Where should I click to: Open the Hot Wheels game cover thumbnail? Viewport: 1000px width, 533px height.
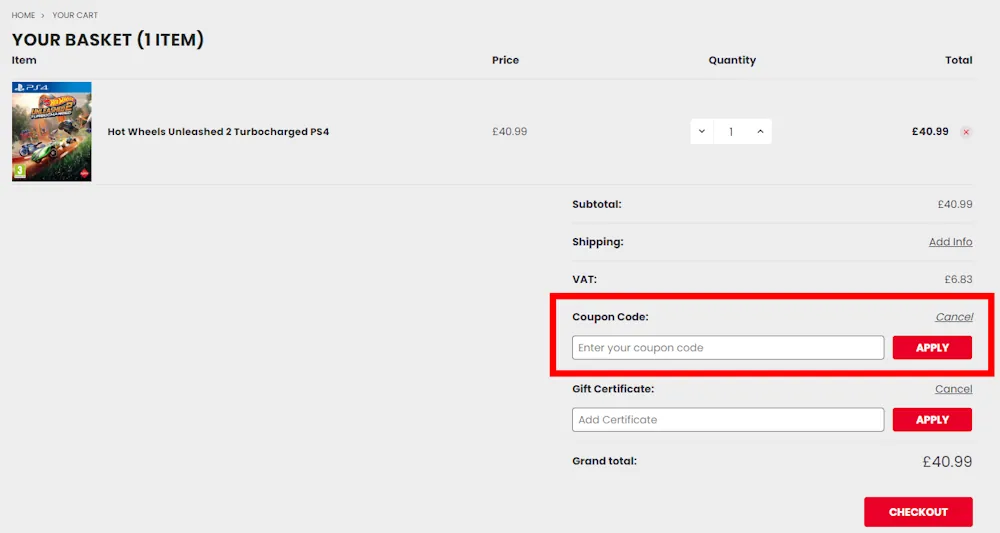[x=52, y=131]
